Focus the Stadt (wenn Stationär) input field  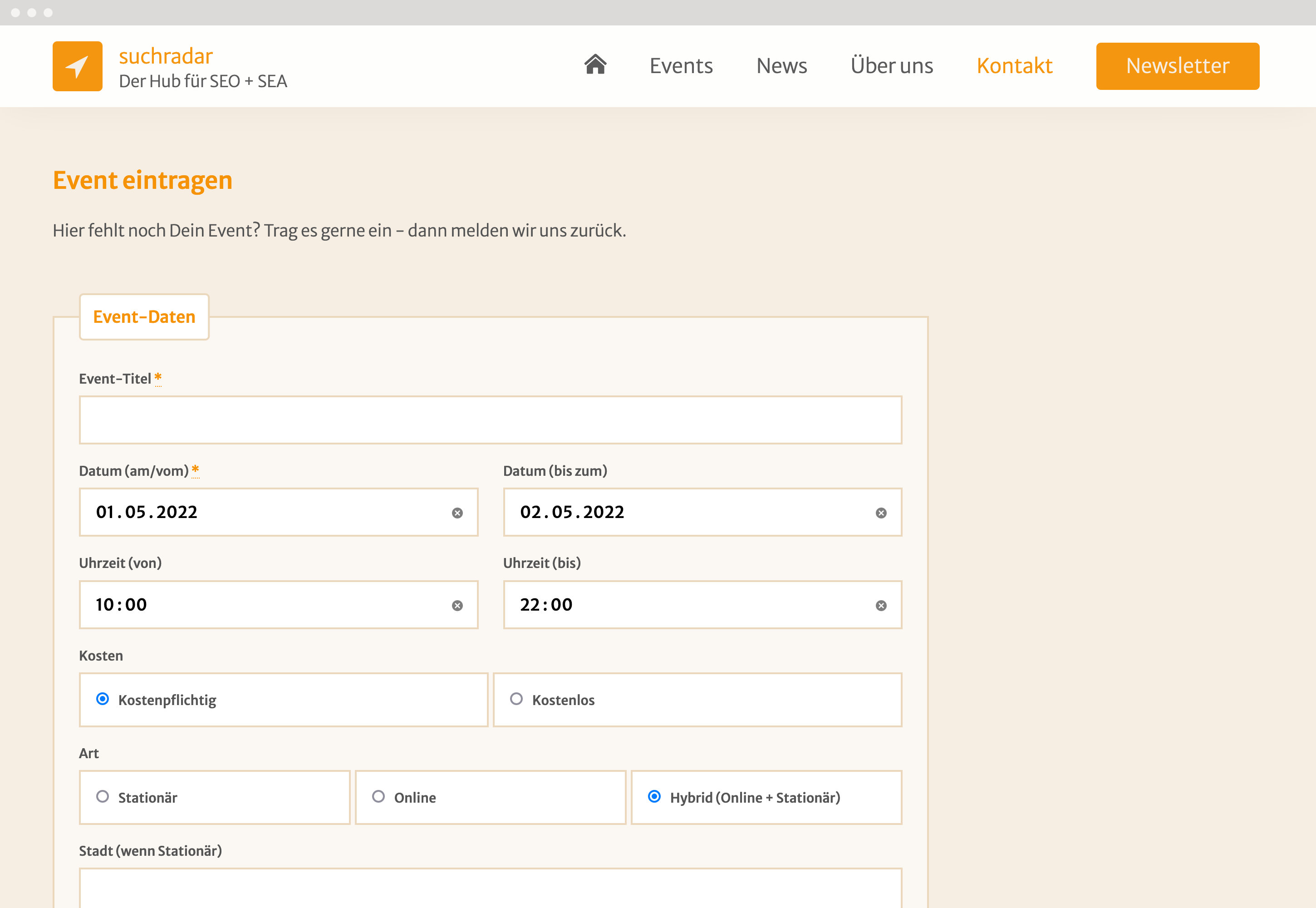491,888
